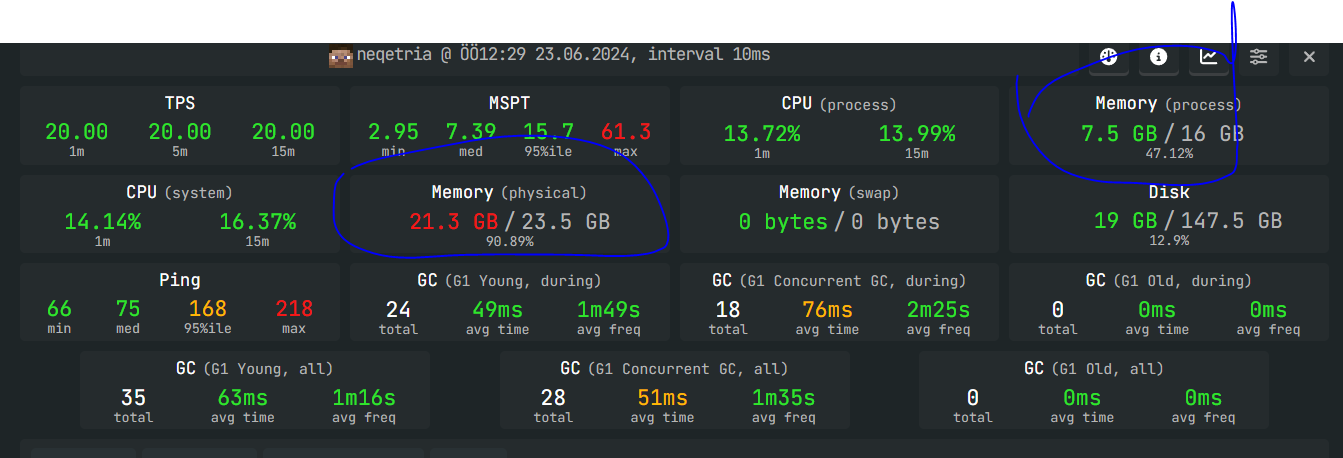Click CPU system 1m value 14.14%
Screen dimensions: 1343x458
(x=103, y=221)
